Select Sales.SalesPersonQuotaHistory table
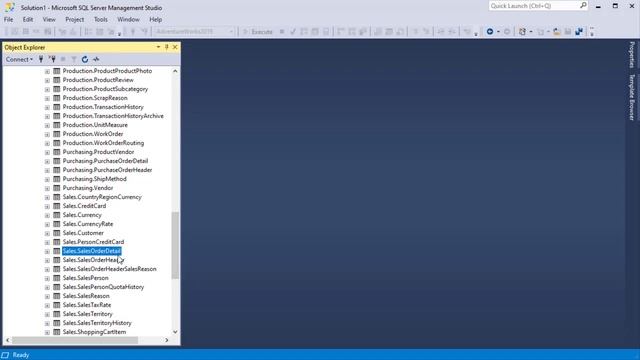Image resolution: width=640 pixels, height=360 pixels. 103,287
